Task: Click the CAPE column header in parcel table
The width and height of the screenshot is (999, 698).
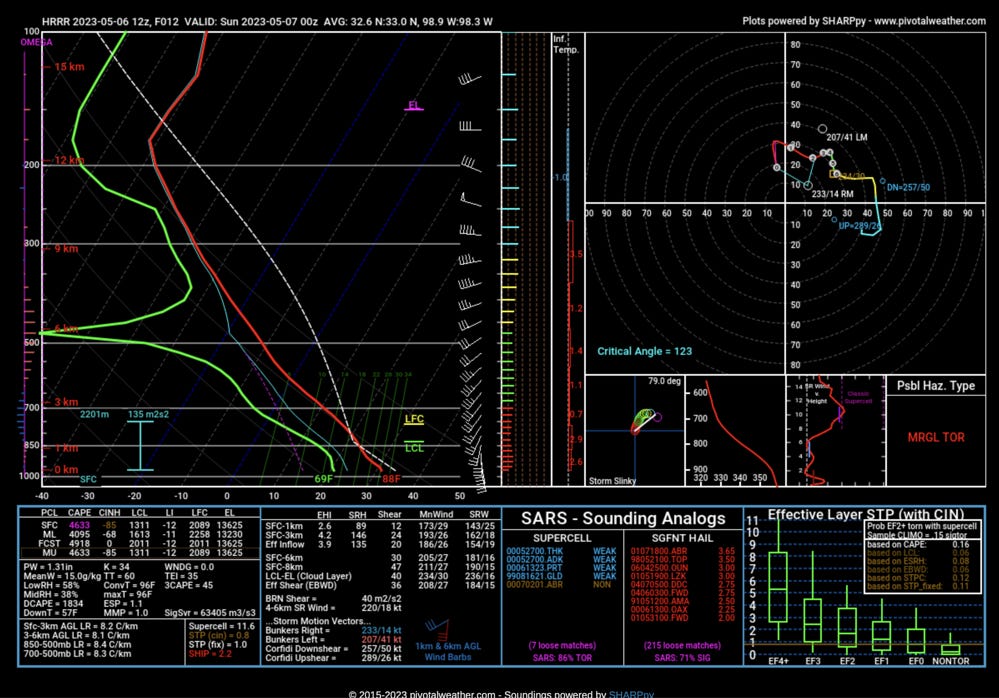Action: click(x=80, y=512)
